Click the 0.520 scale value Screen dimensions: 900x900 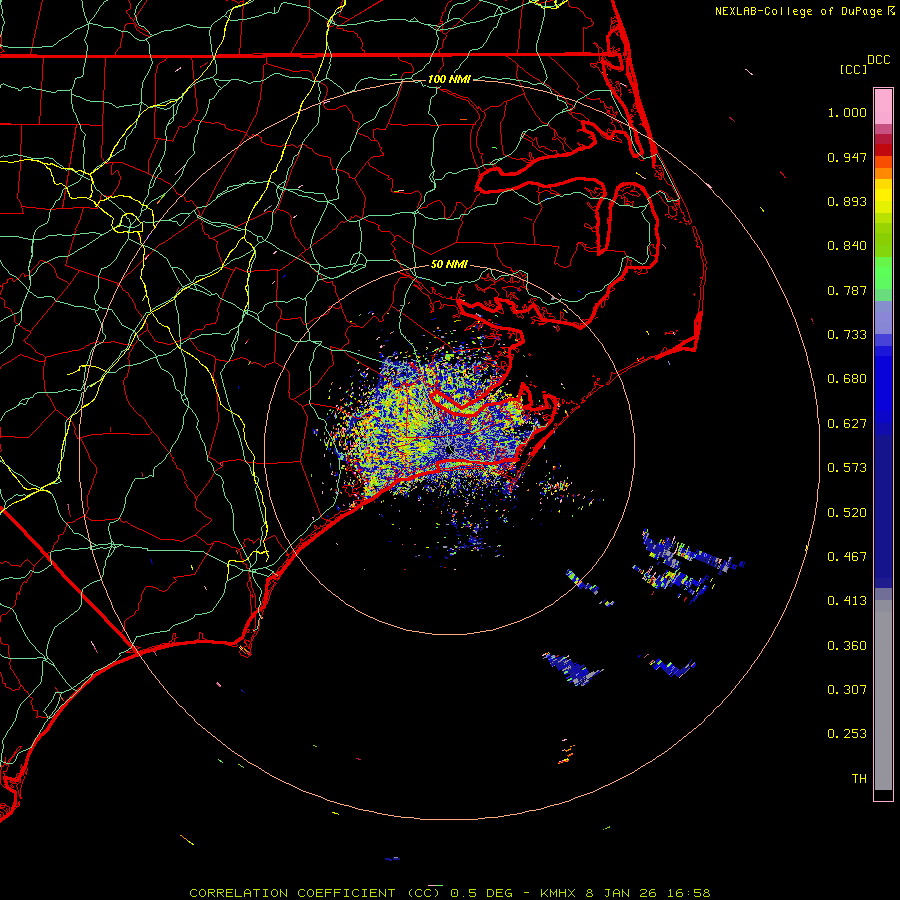point(847,513)
